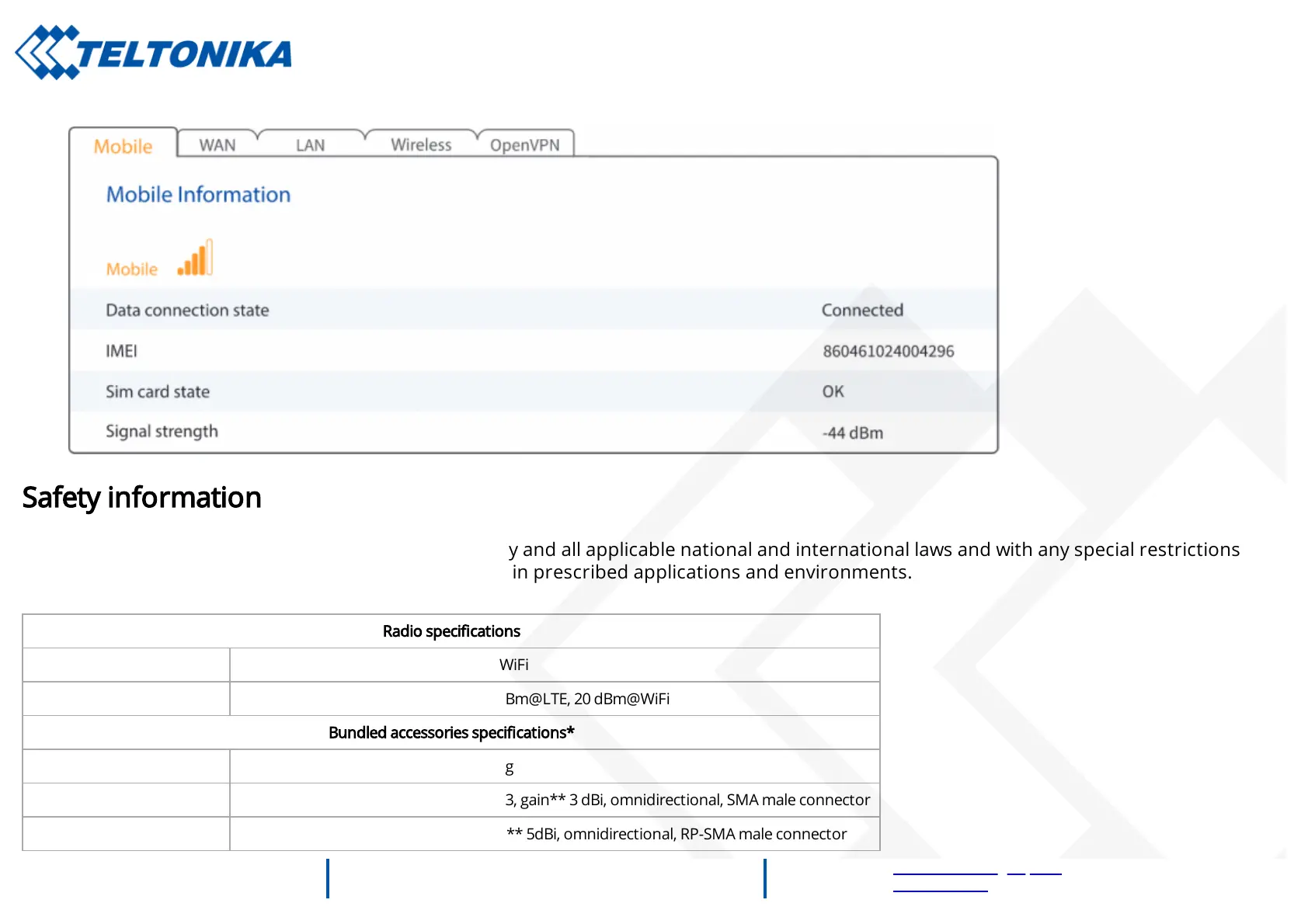This screenshot has width=1308, height=924.
Task: Click the Sim card state label
Action: tap(158, 391)
